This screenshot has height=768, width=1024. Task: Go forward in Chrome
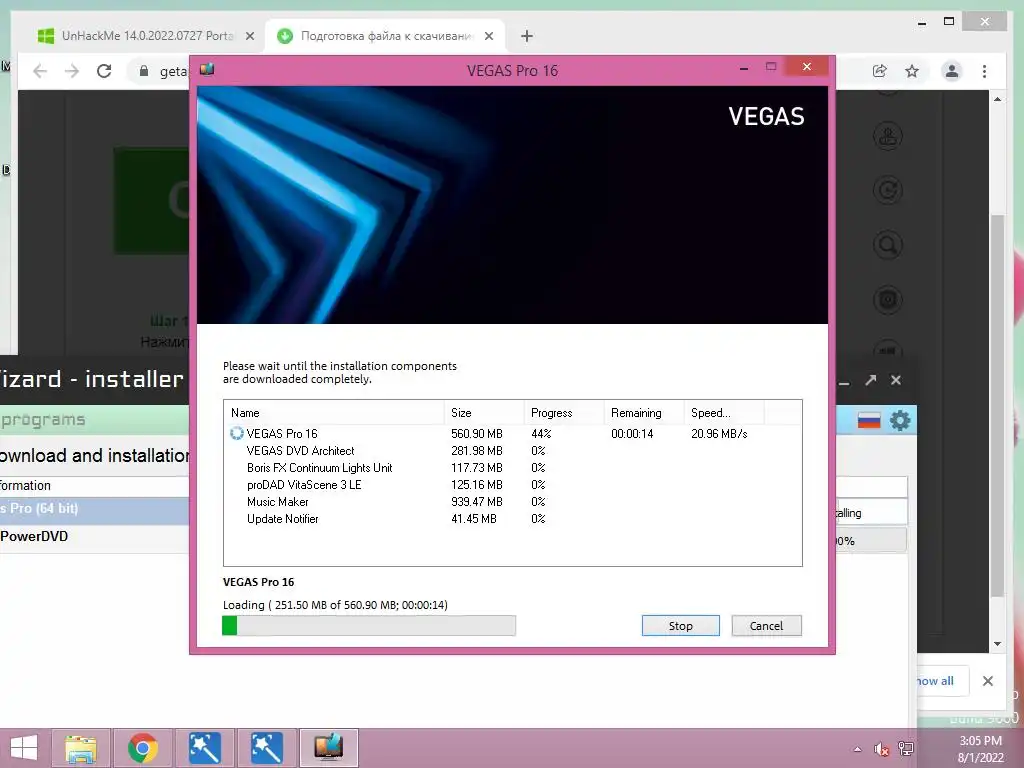(x=72, y=71)
